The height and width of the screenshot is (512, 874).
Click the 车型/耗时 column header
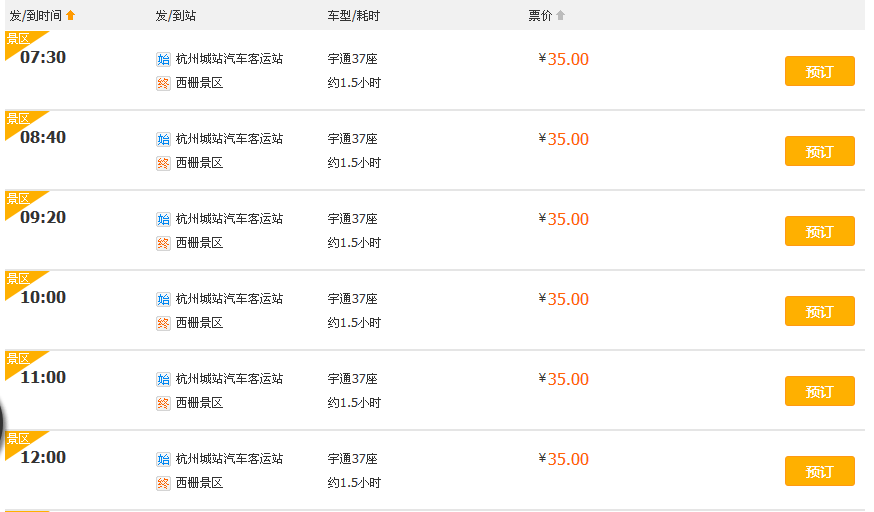tap(353, 15)
